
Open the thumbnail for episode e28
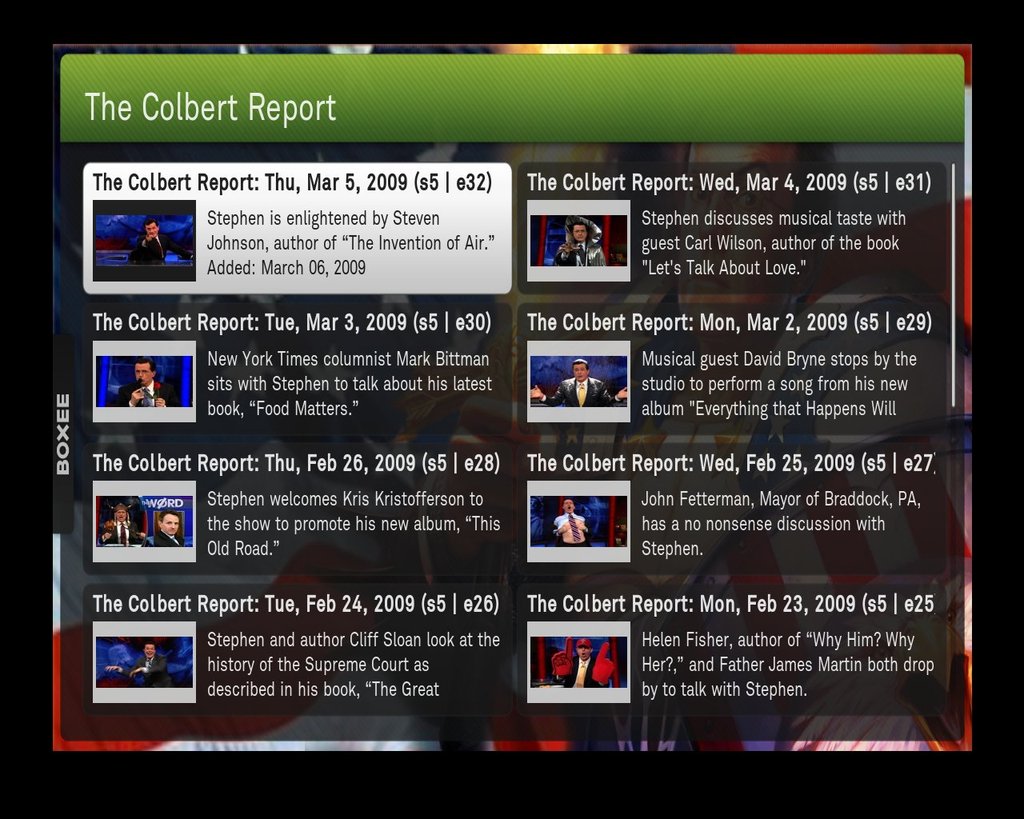pos(144,522)
